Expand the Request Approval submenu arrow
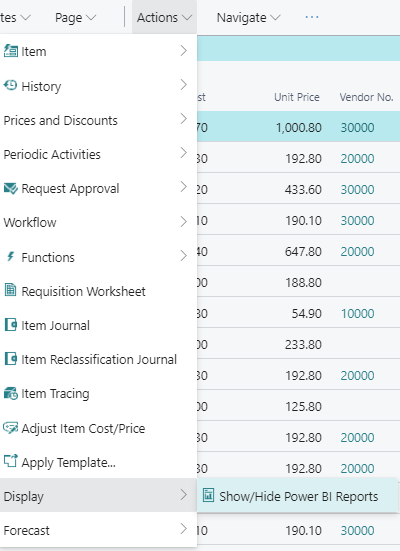This screenshot has width=400, height=551. pyautogui.click(x=183, y=187)
